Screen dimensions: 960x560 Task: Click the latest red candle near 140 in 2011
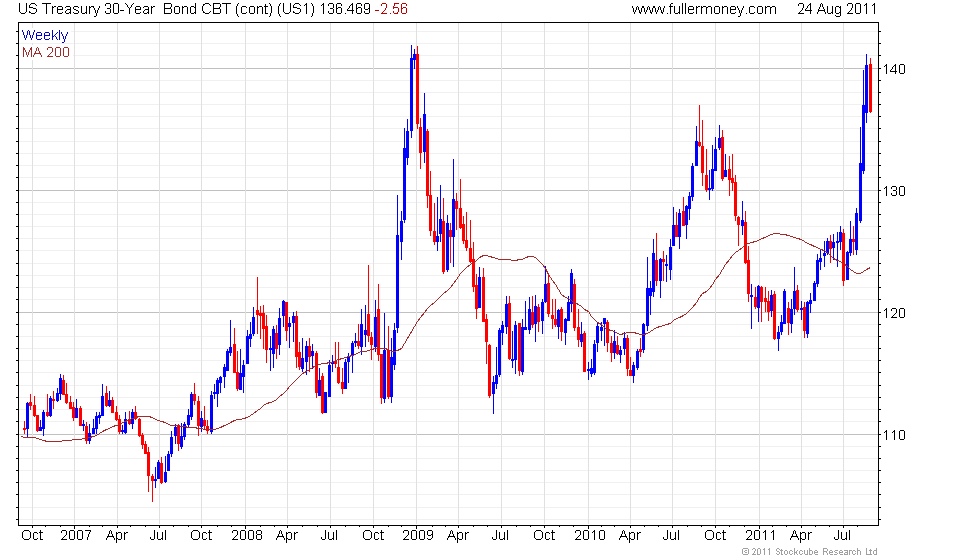coord(870,86)
